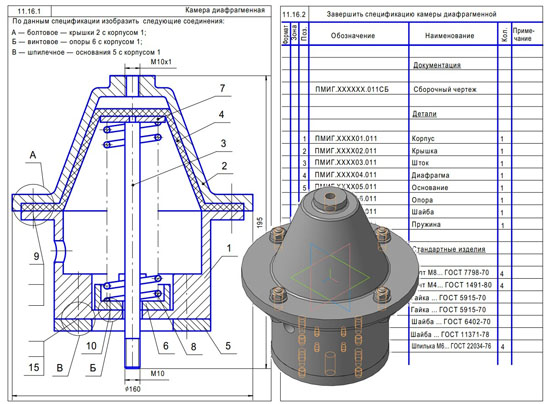The width and height of the screenshot is (550, 404).
Task: Click the "Поз." column header
Action: [x=304, y=34]
